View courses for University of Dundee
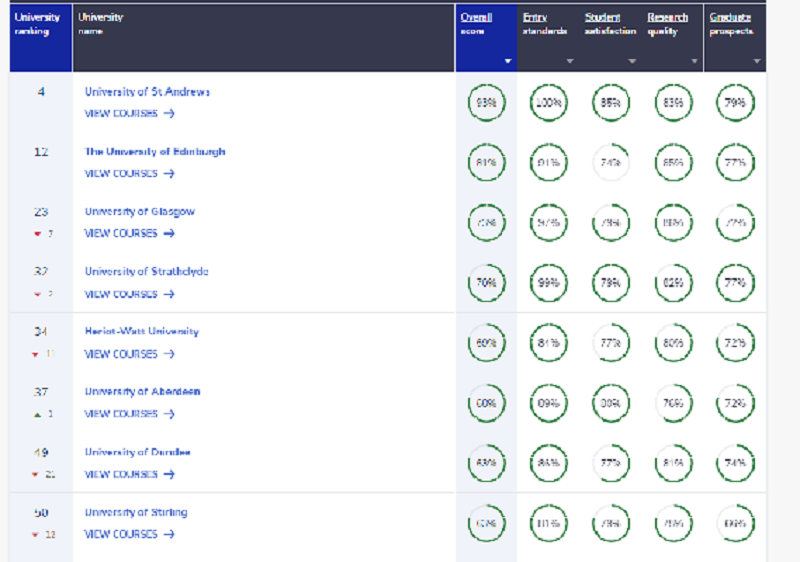This screenshot has width=800, height=562. click(x=130, y=474)
